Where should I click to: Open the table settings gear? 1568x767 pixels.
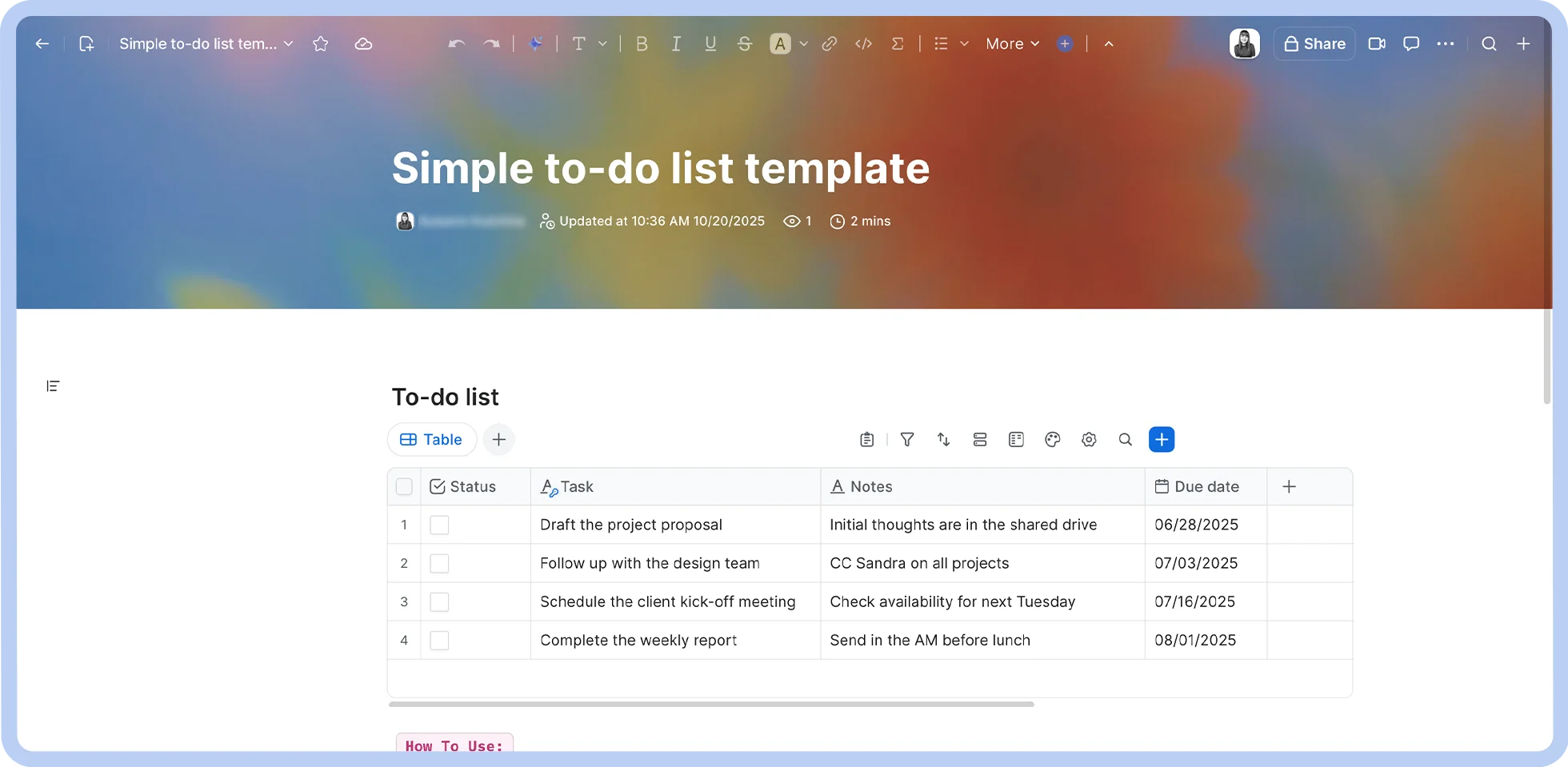1089,439
